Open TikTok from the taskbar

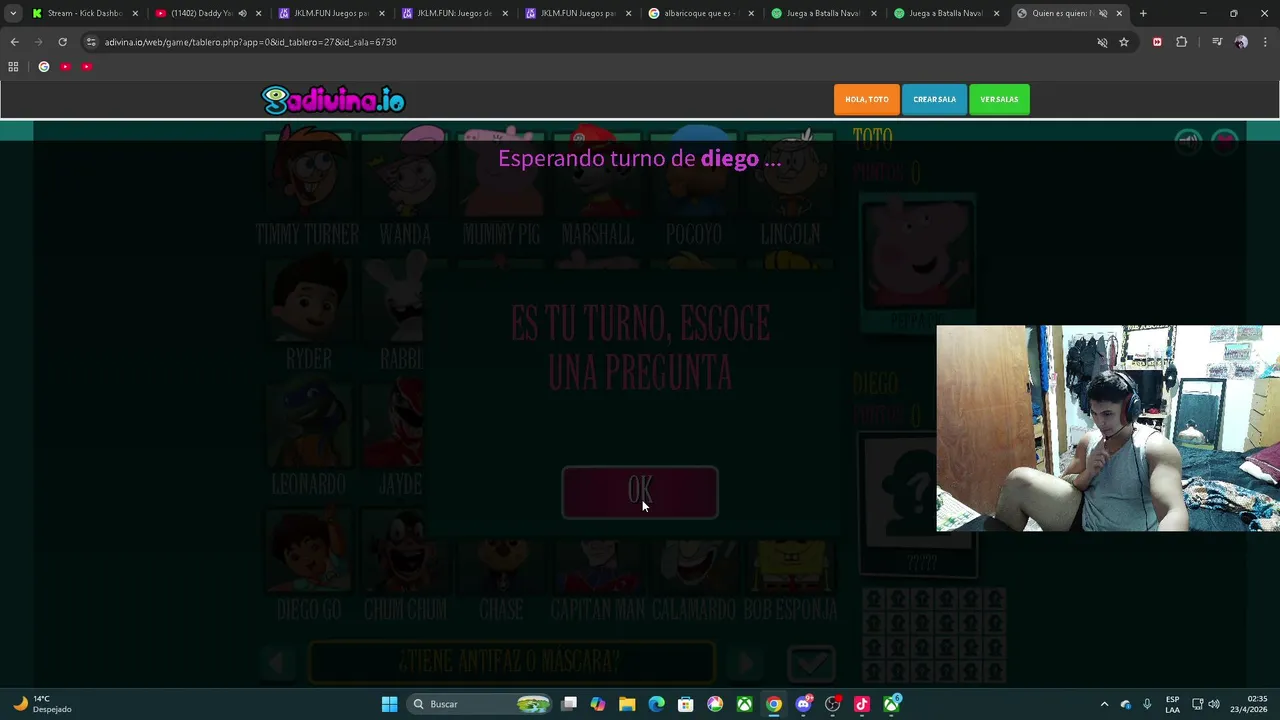862,704
